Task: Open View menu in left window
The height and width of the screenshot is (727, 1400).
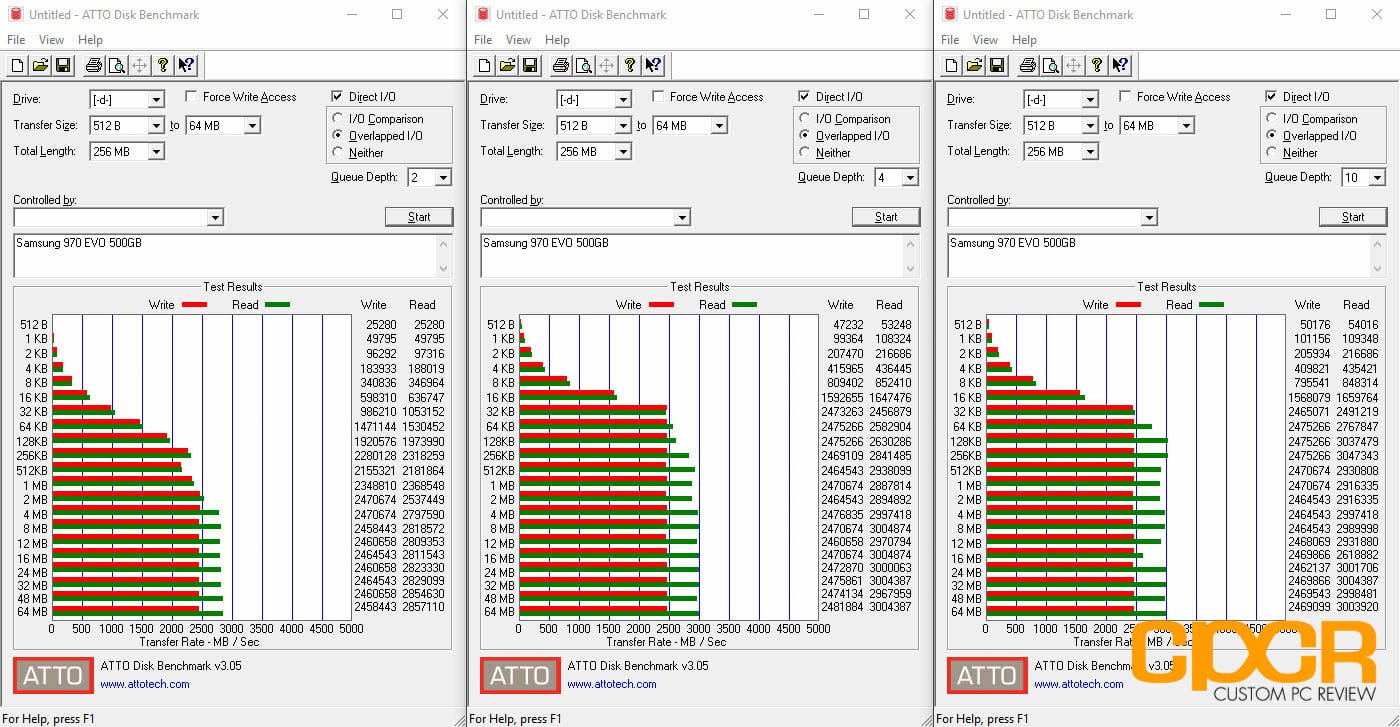Action: (x=51, y=40)
